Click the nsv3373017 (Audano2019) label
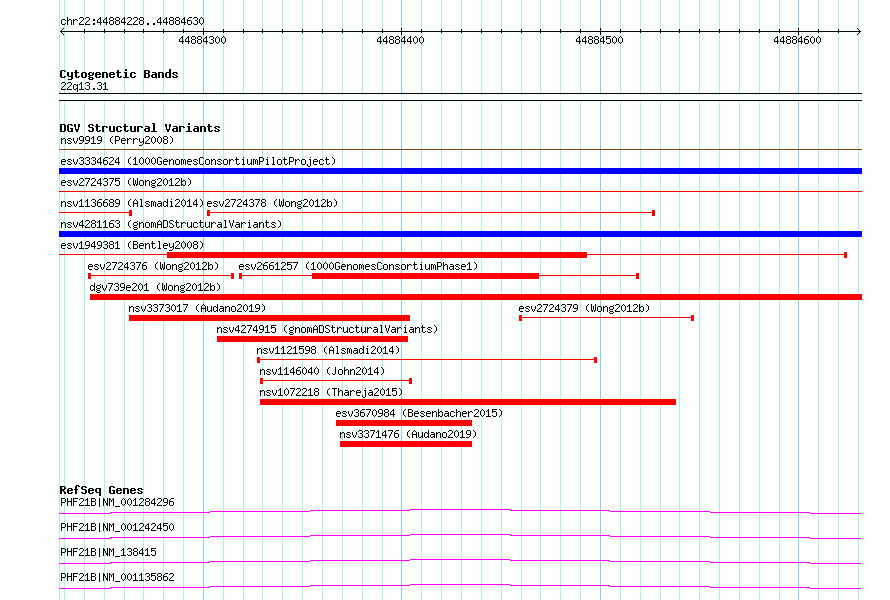The height and width of the screenshot is (600, 890). click(x=197, y=308)
